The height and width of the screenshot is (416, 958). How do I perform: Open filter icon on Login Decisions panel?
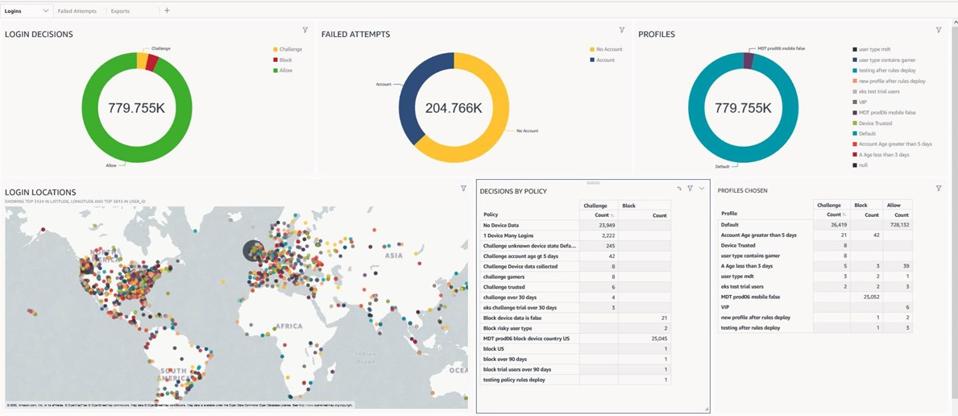pyautogui.click(x=304, y=30)
